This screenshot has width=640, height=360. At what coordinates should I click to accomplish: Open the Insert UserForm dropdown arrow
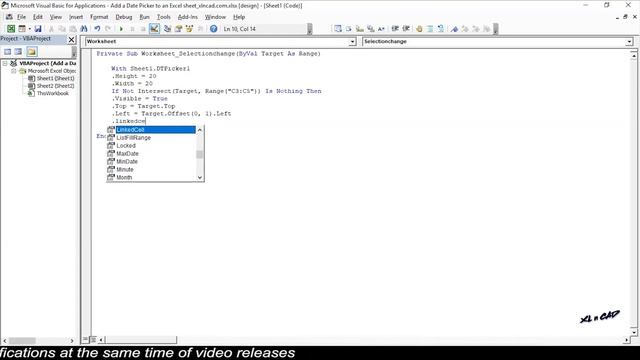[x=29, y=29]
